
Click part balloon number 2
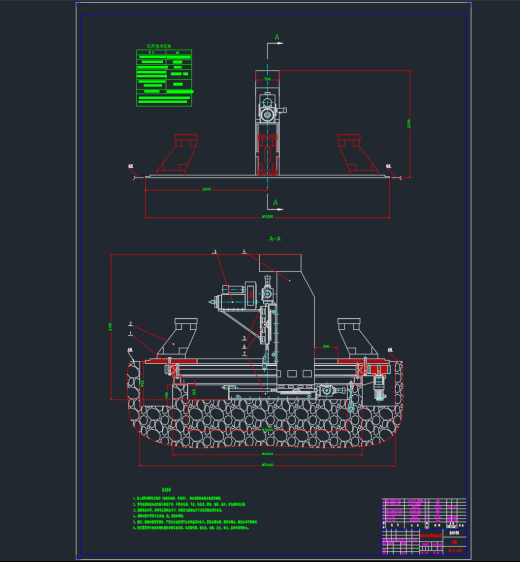(x=130, y=324)
